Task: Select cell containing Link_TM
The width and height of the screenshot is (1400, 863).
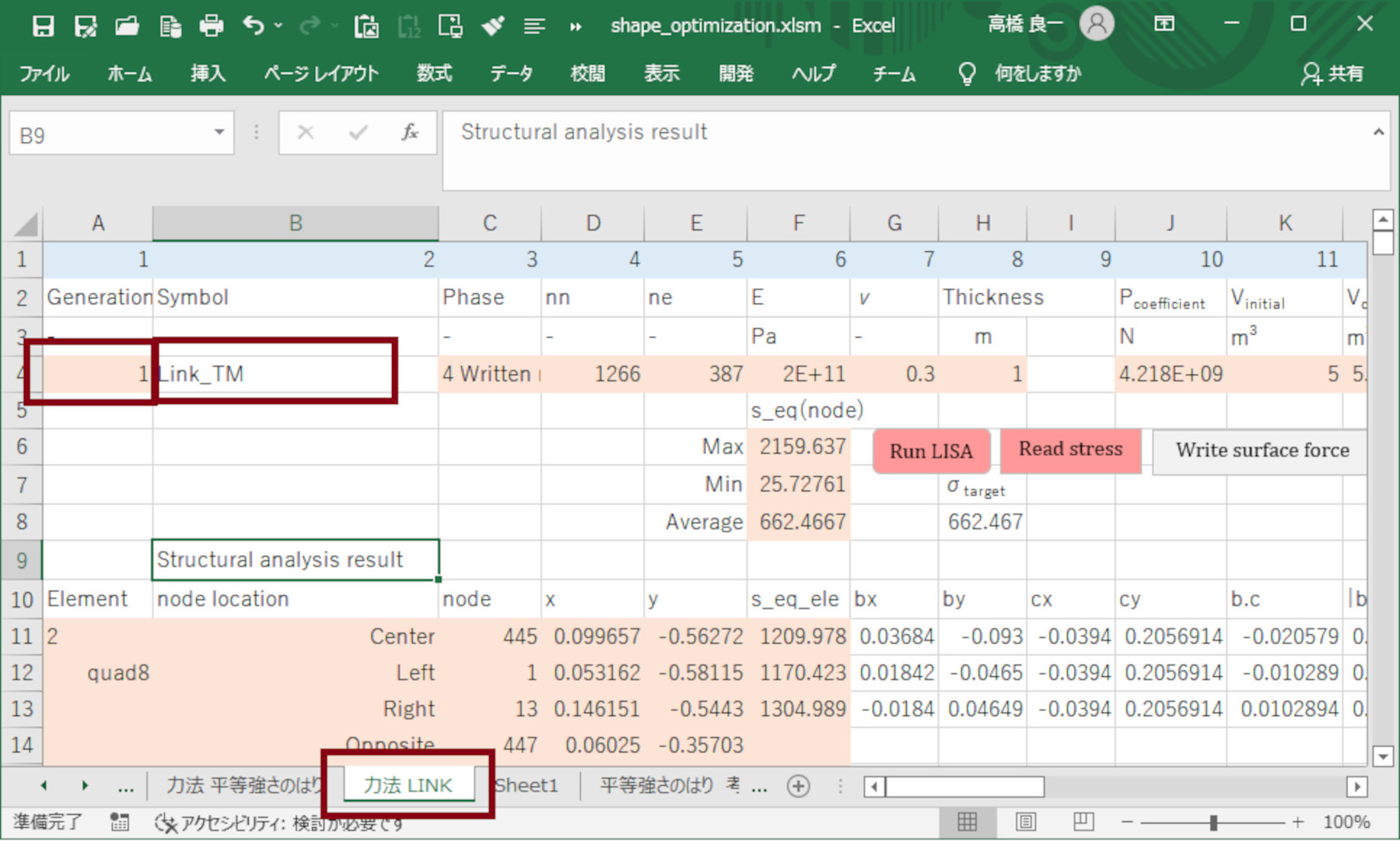Action: coord(295,374)
